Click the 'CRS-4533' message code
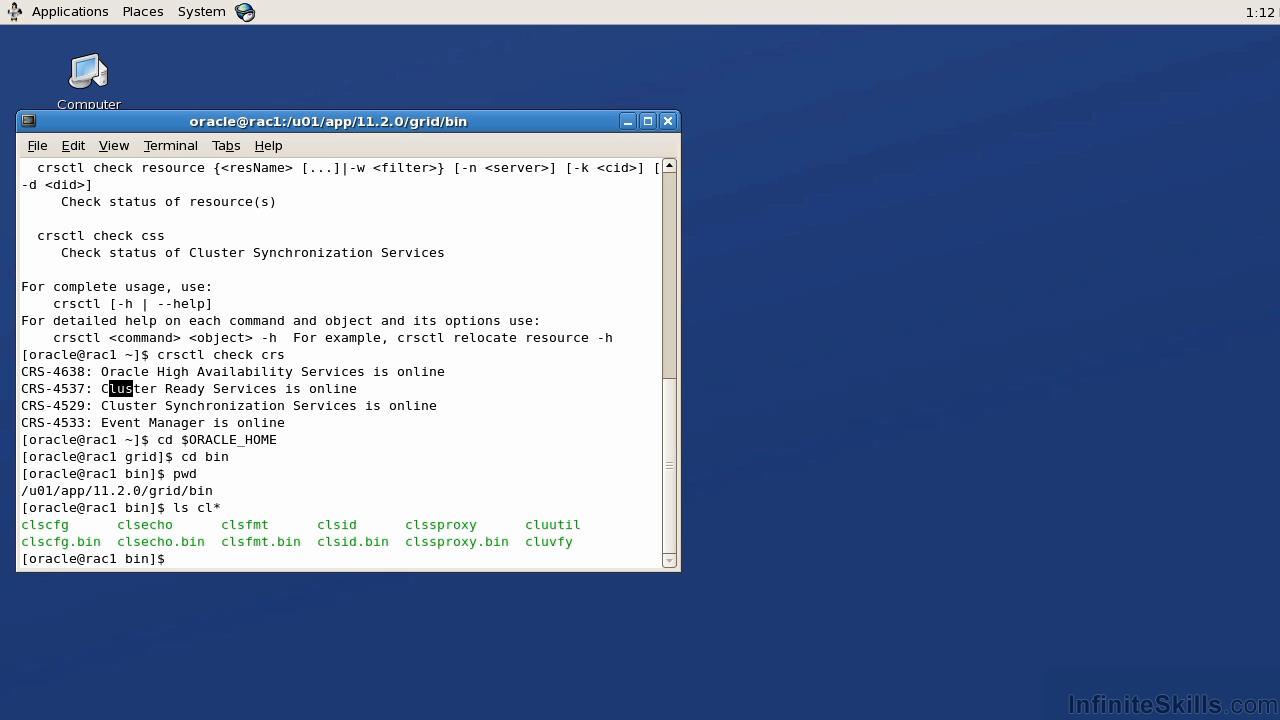The height and width of the screenshot is (720, 1280). [53, 423]
